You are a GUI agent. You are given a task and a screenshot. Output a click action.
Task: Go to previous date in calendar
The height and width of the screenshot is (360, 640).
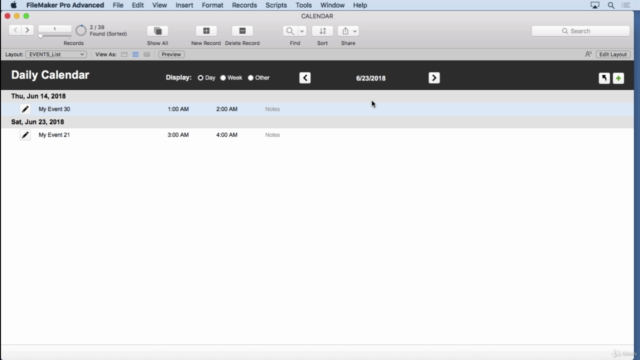[305, 78]
